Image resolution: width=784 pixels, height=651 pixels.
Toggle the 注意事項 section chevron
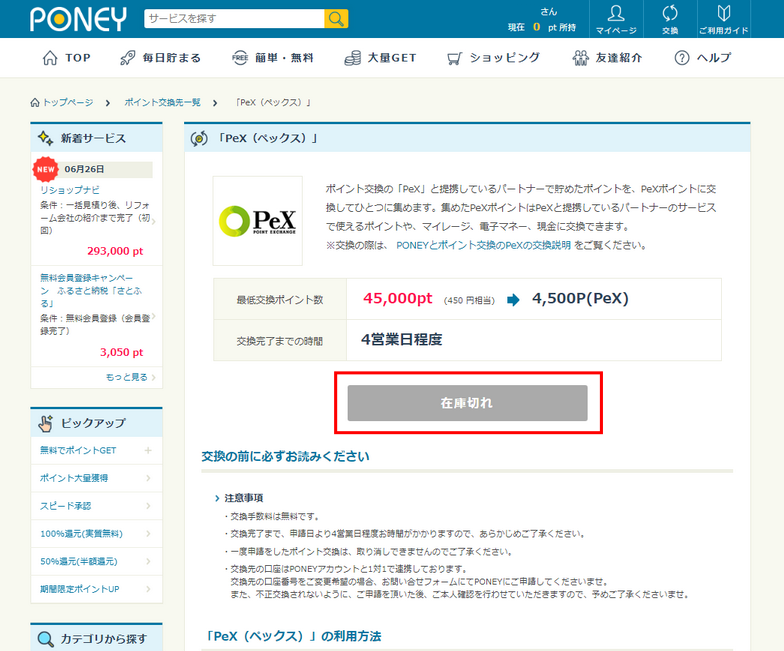(217, 498)
